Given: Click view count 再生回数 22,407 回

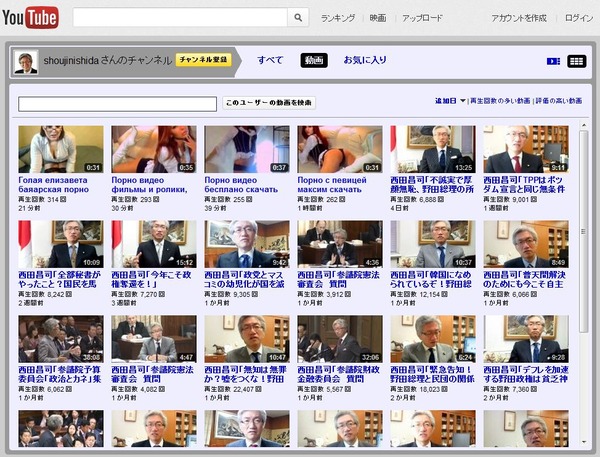Looking at the screenshot, I should [x=233, y=389].
